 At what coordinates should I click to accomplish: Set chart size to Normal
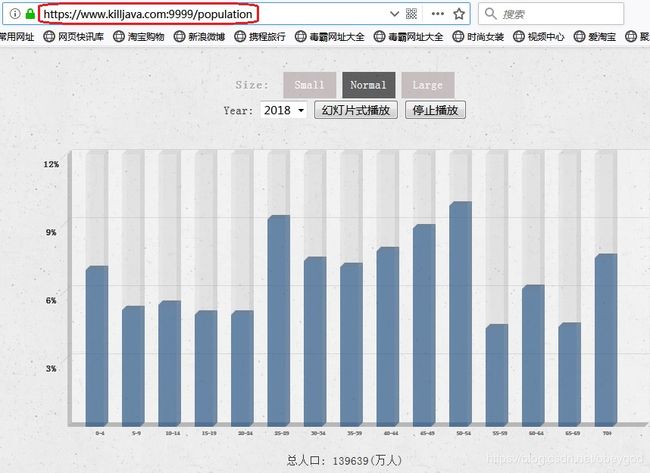(369, 85)
